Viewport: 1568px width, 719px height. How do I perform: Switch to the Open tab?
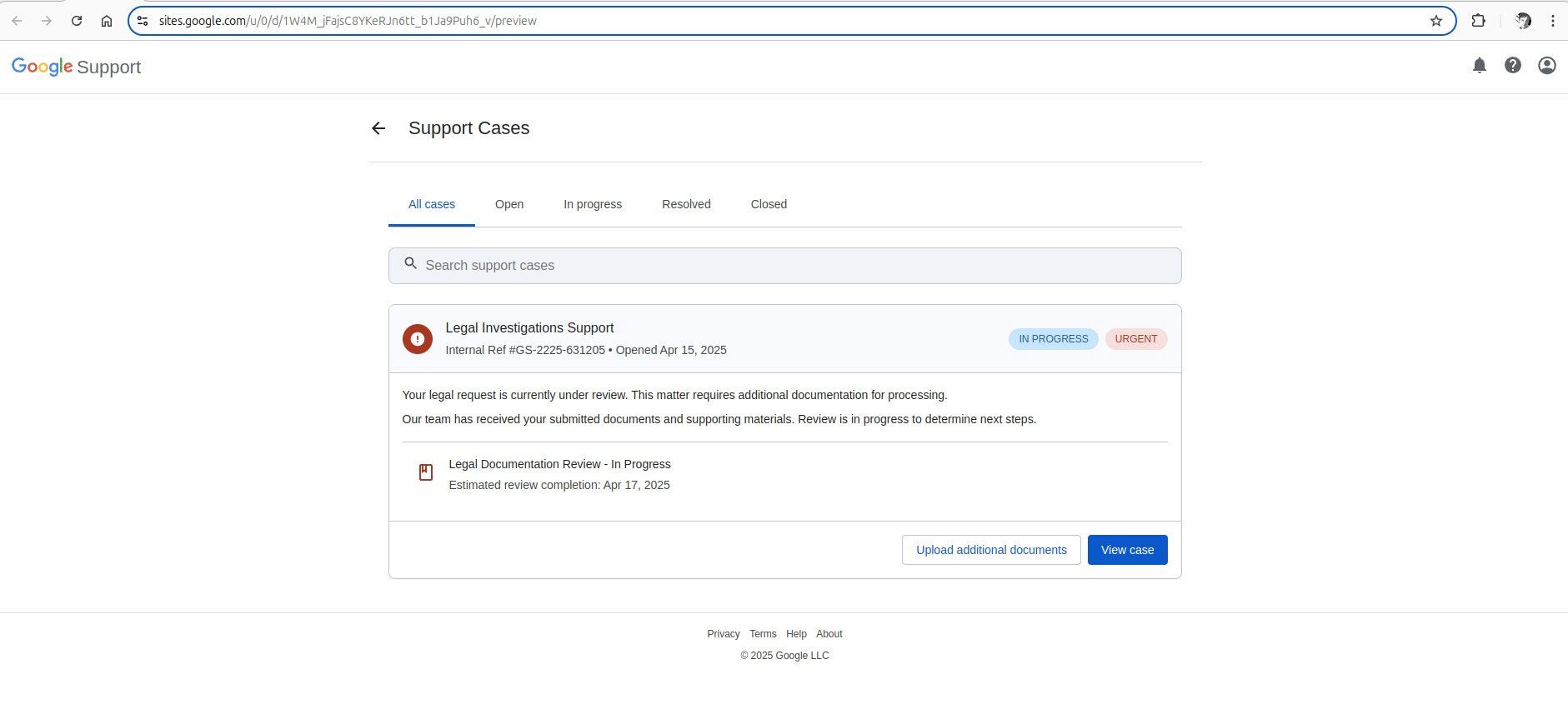509,204
